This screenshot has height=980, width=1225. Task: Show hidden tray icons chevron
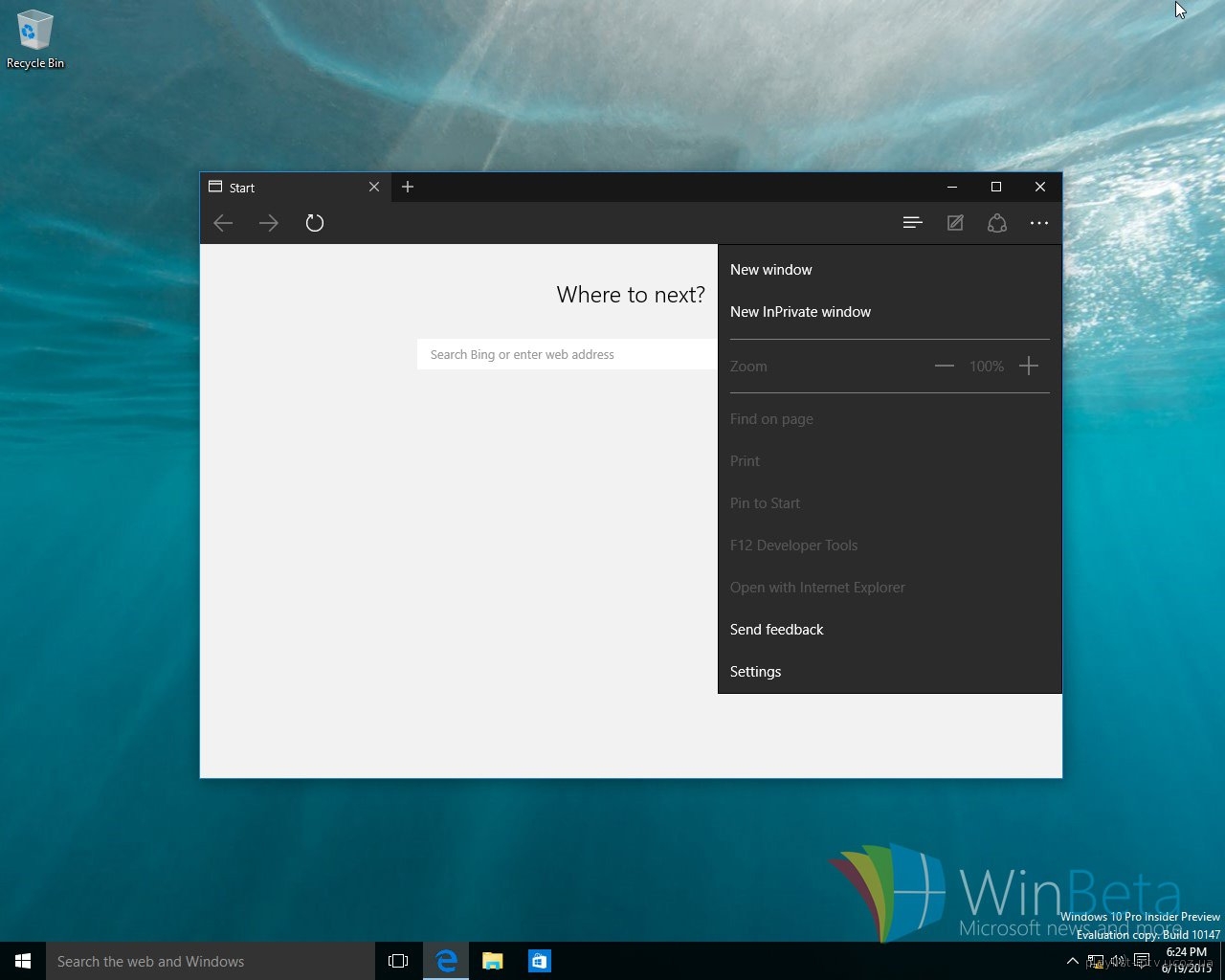(1072, 961)
